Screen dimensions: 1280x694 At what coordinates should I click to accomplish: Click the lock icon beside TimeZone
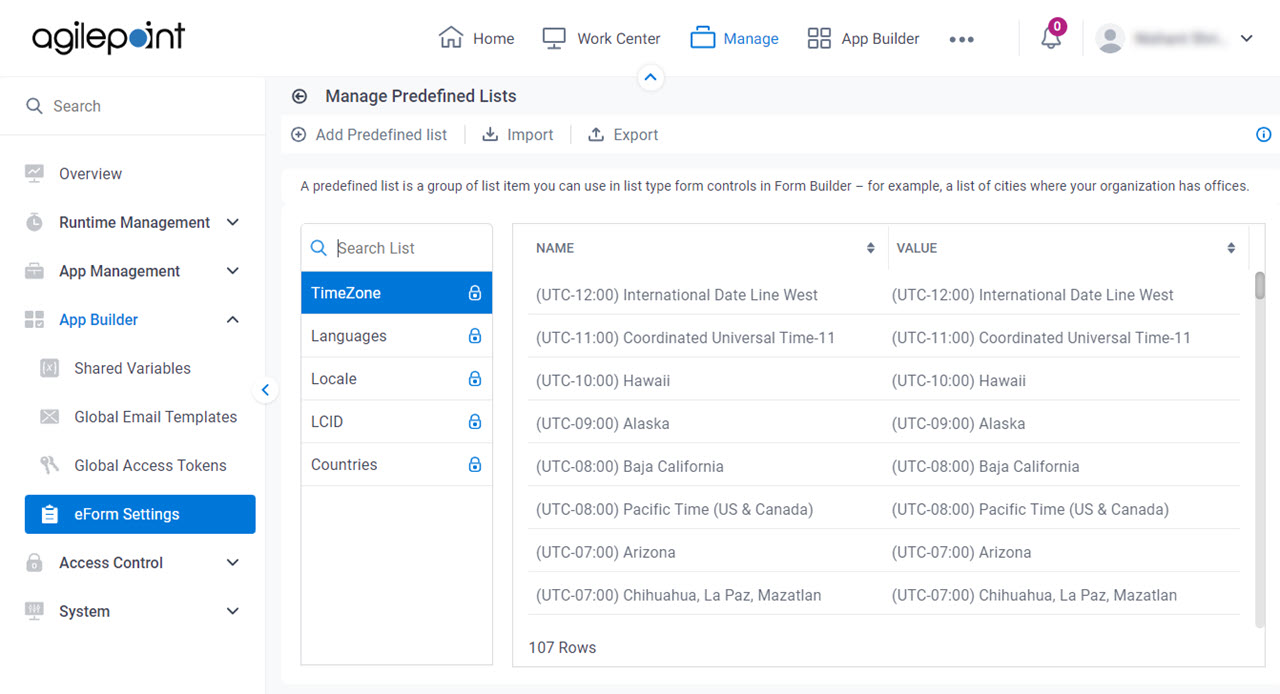coord(475,293)
